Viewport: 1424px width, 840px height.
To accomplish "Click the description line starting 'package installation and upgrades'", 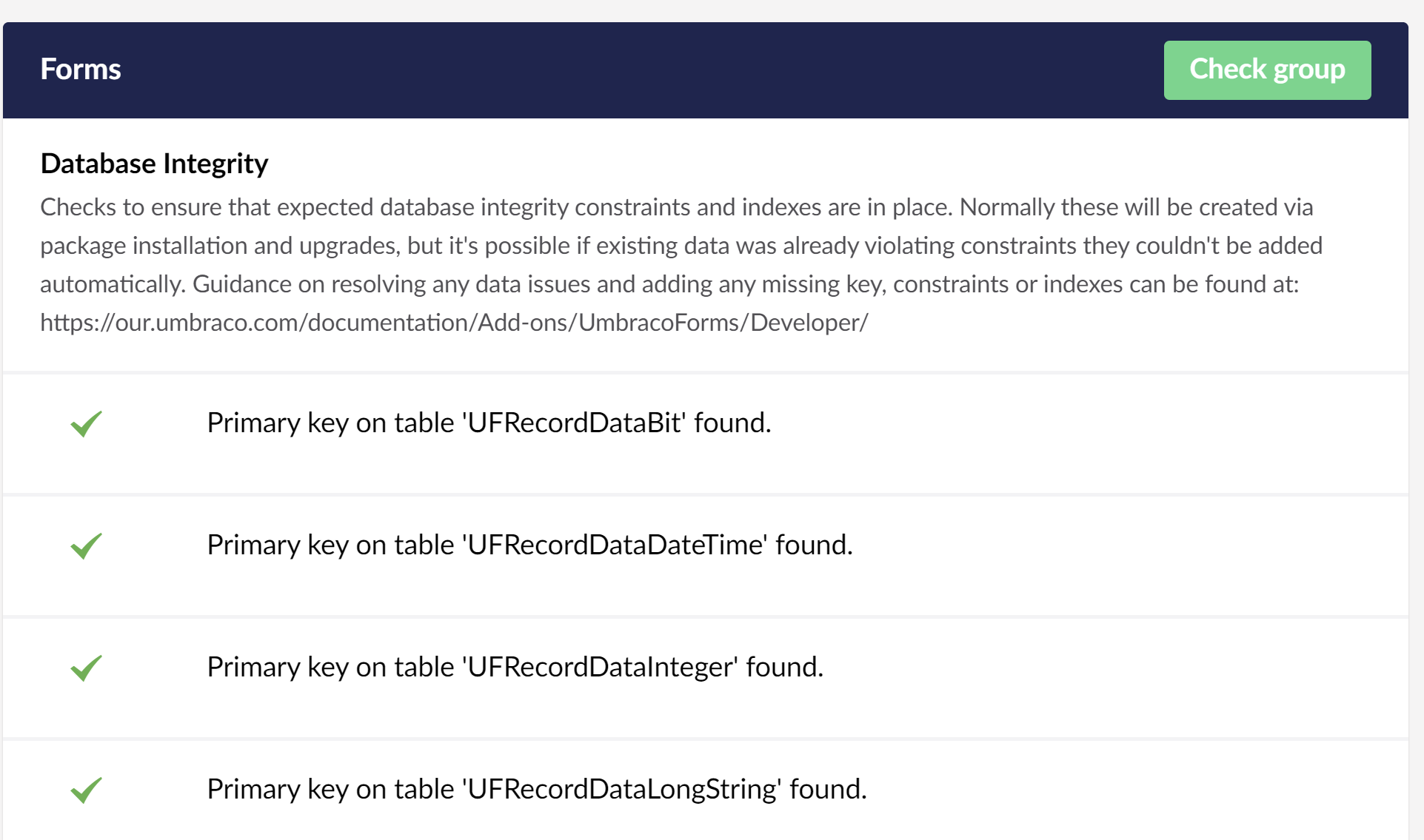I will (681, 246).
